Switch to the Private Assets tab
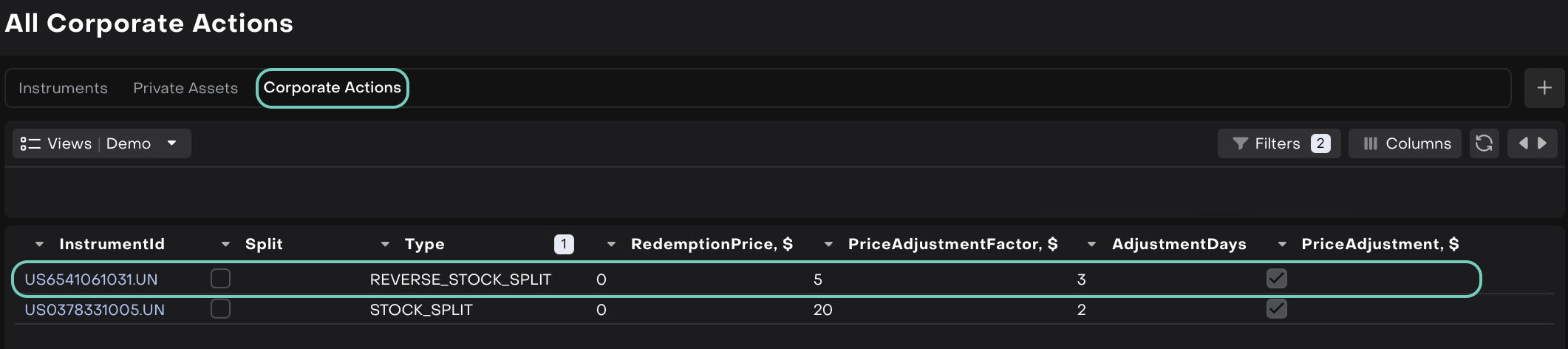 point(185,88)
